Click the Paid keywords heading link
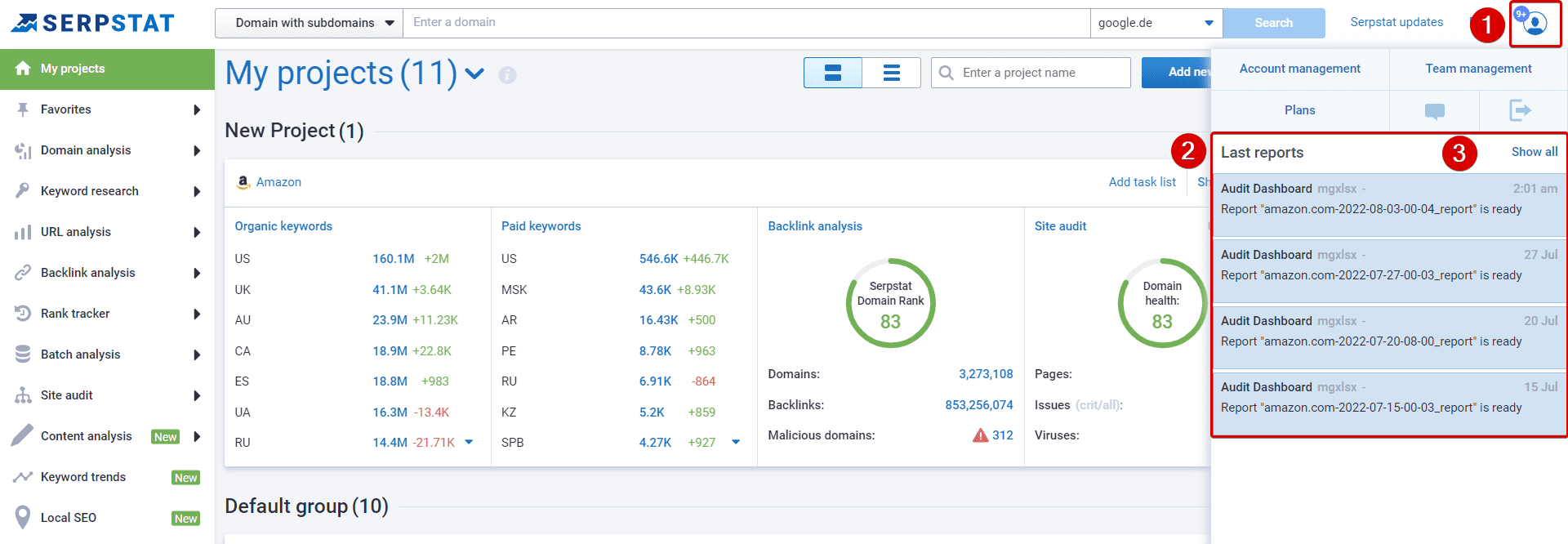Viewport: 1568px width, 544px height. pyautogui.click(x=541, y=226)
